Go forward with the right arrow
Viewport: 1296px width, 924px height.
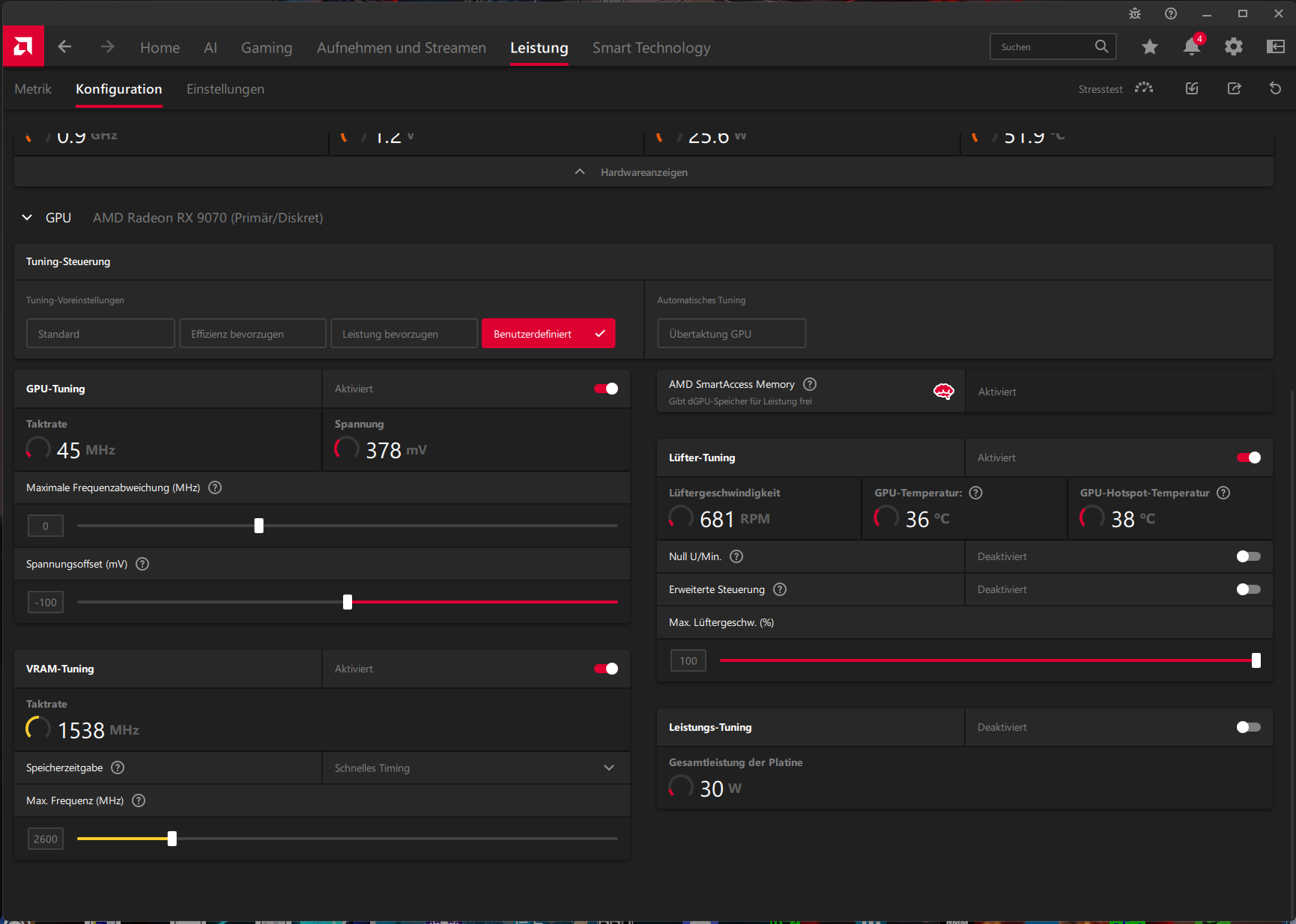(x=108, y=47)
